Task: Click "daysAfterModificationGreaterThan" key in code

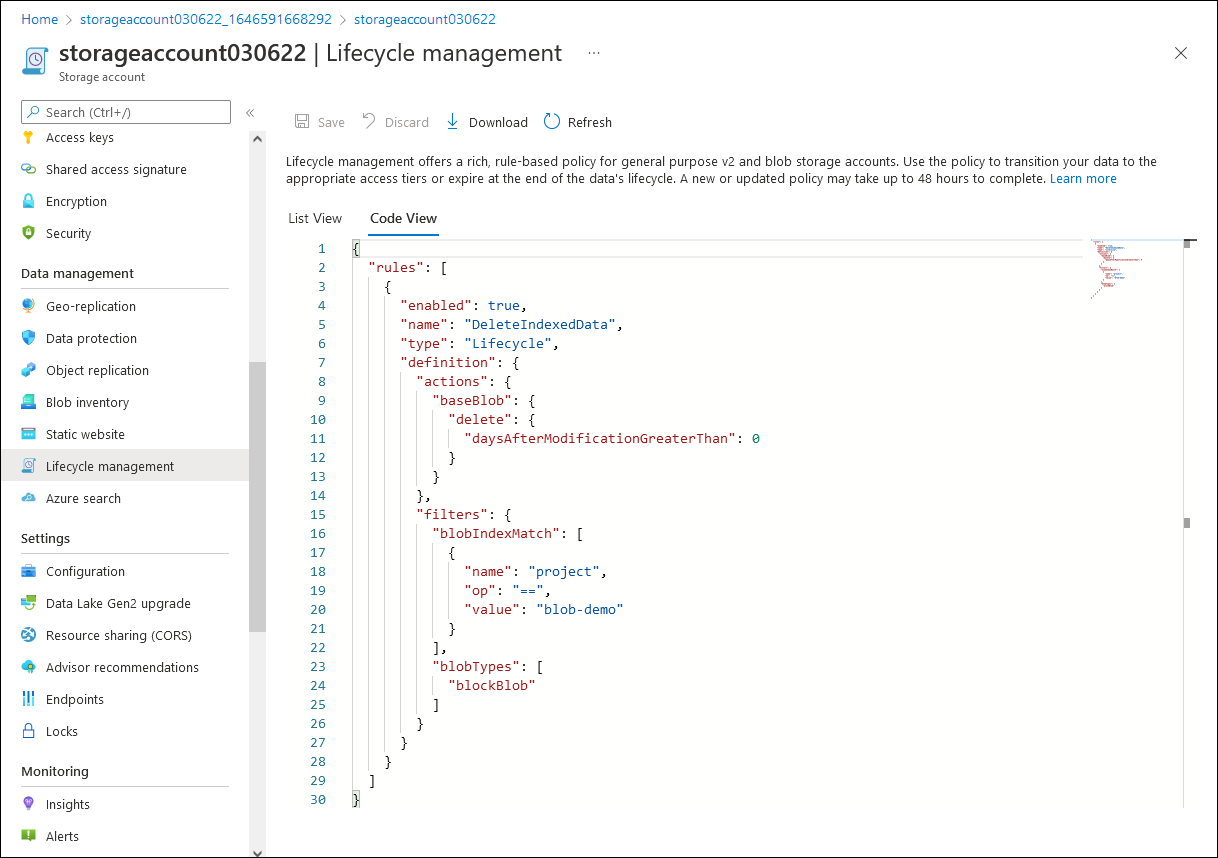Action: (600, 439)
